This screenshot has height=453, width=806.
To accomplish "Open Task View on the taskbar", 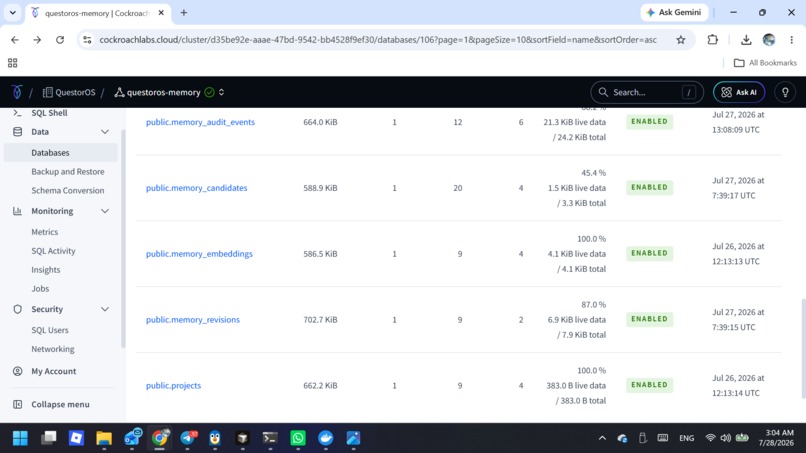I will (x=49, y=438).
